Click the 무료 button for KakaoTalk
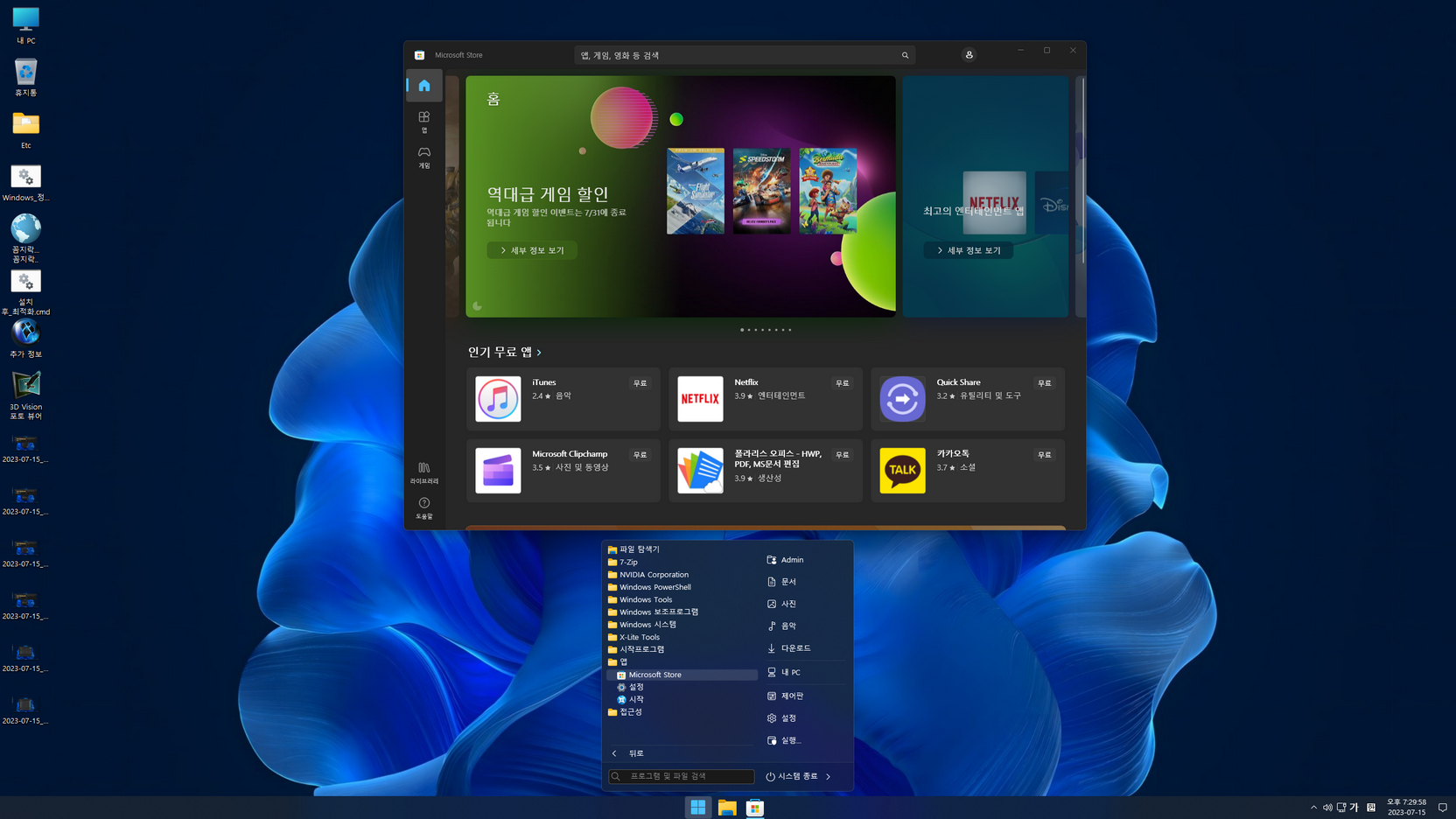 pyautogui.click(x=1045, y=455)
